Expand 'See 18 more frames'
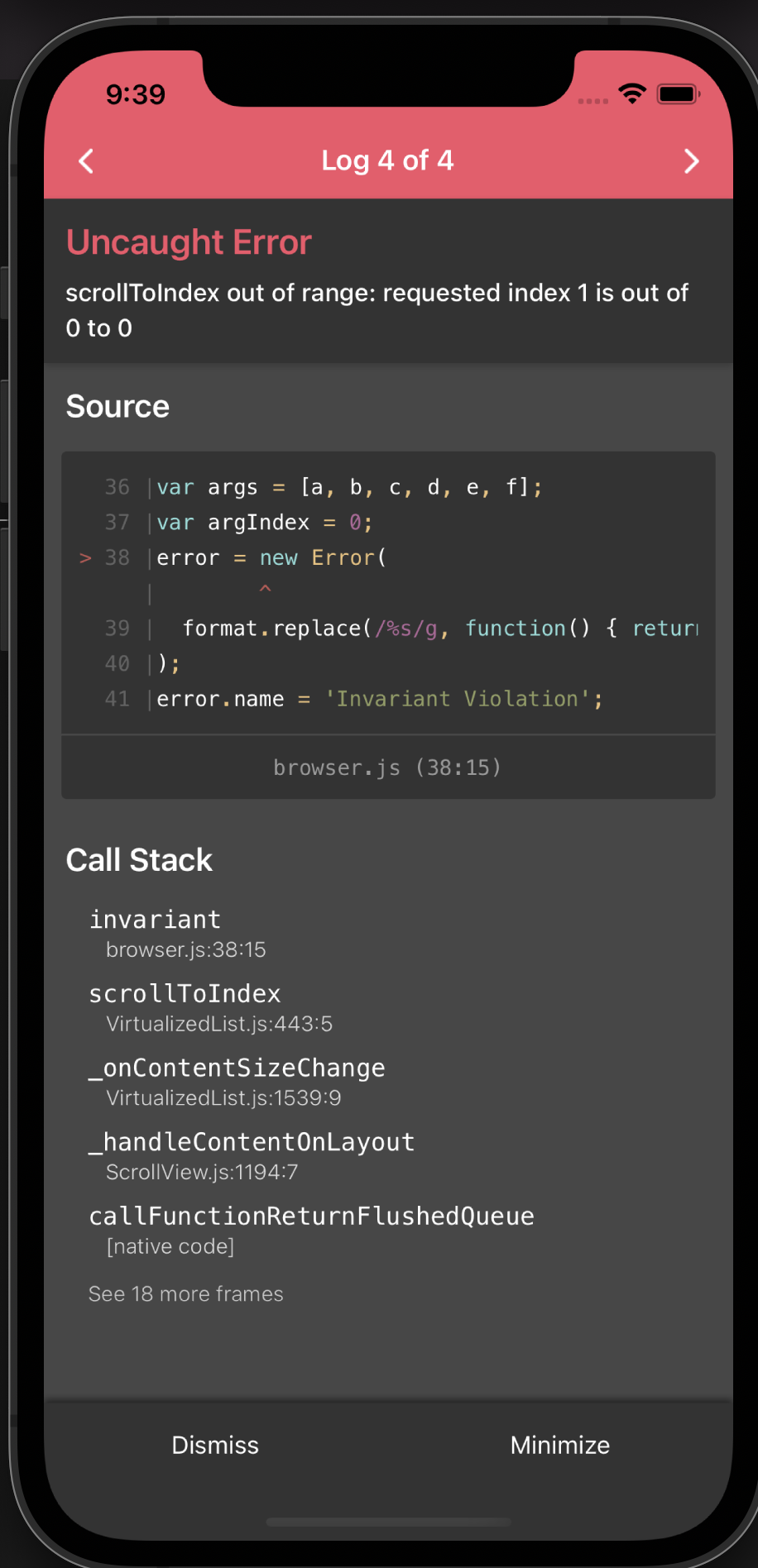The width and height of the screenshot is (758, 1568). (x=186, y=1293)
